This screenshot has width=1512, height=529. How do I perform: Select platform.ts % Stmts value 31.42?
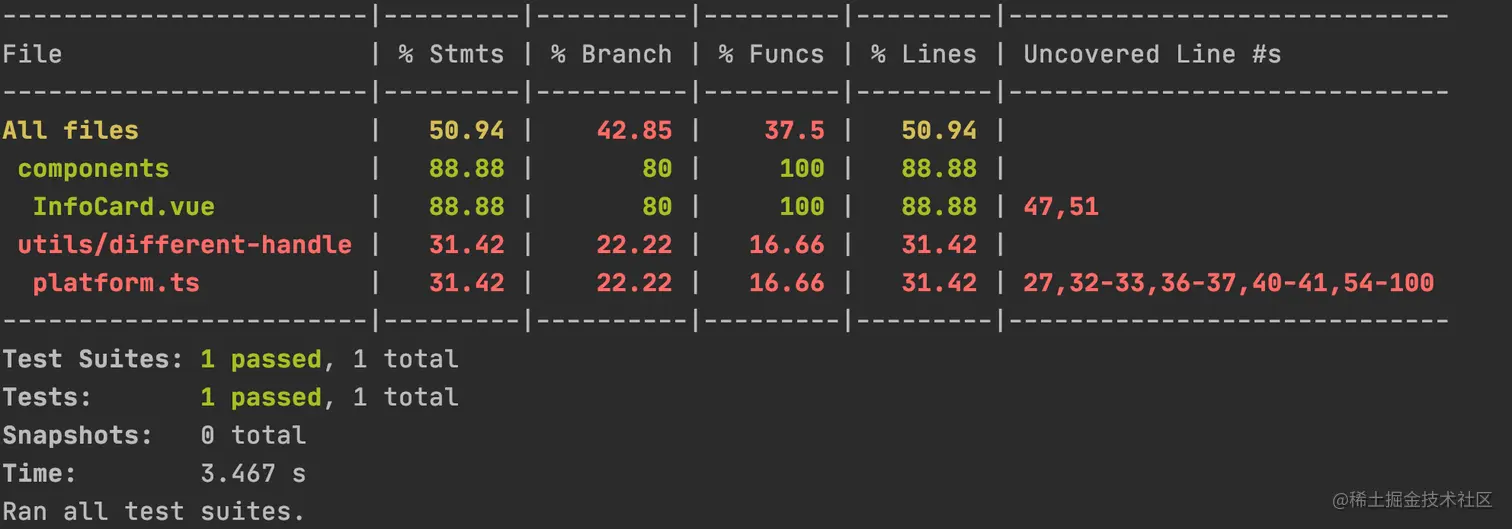pyautogui.click(x=467, y=283)
